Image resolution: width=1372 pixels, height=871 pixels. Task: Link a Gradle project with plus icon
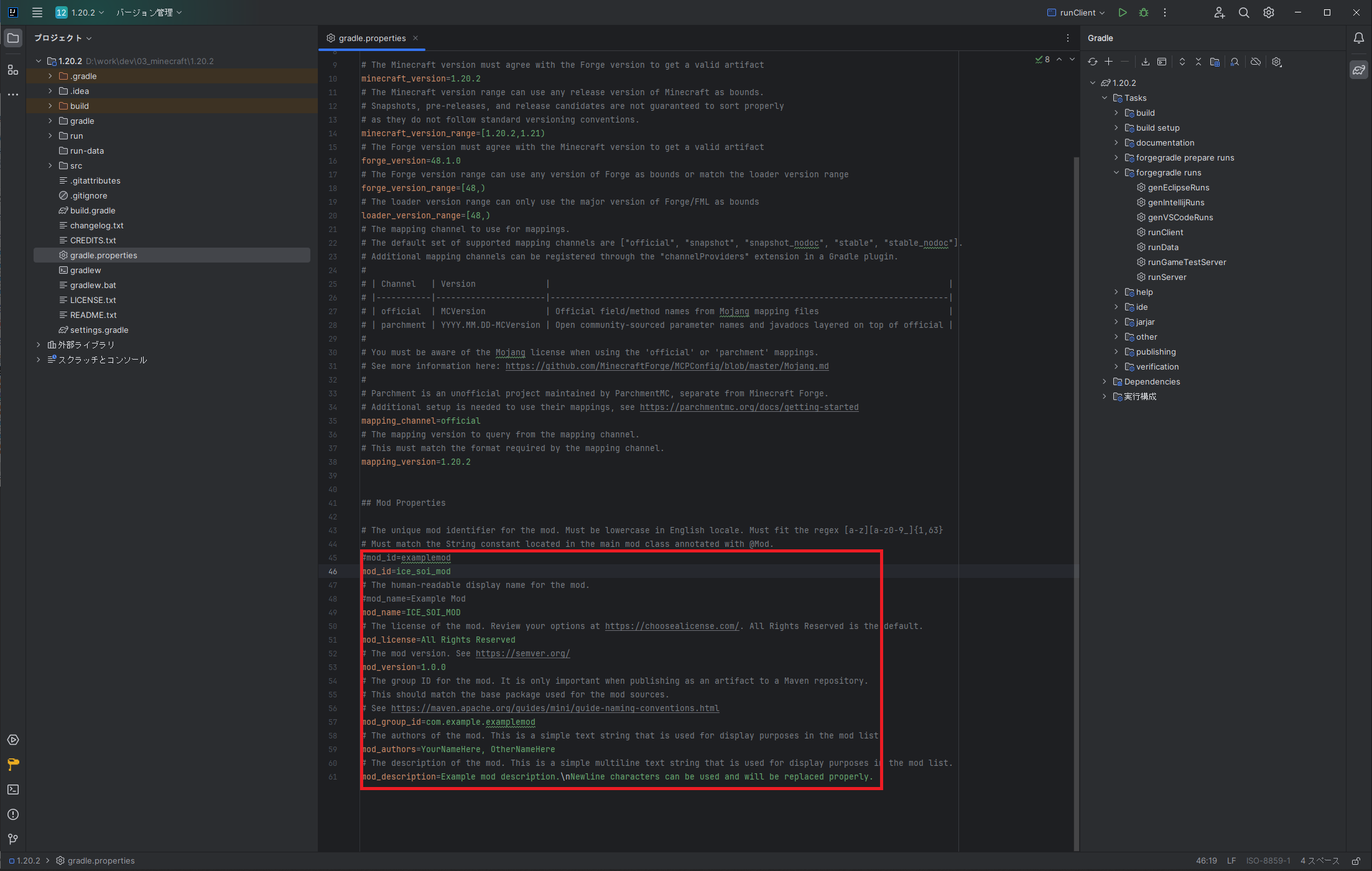1108,62
